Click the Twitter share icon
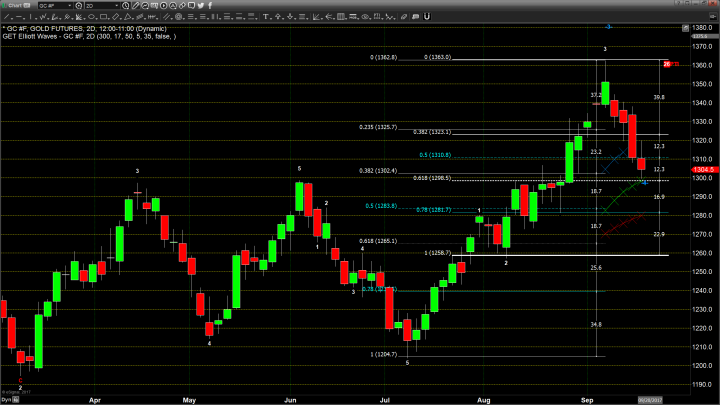Viewport: 720px width, 405px height. [x=201, y=6]
